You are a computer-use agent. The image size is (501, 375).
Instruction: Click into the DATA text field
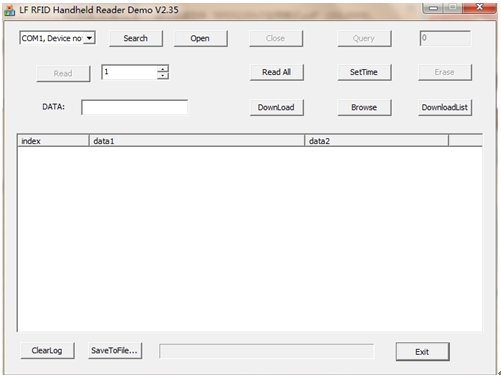[135, 107]
